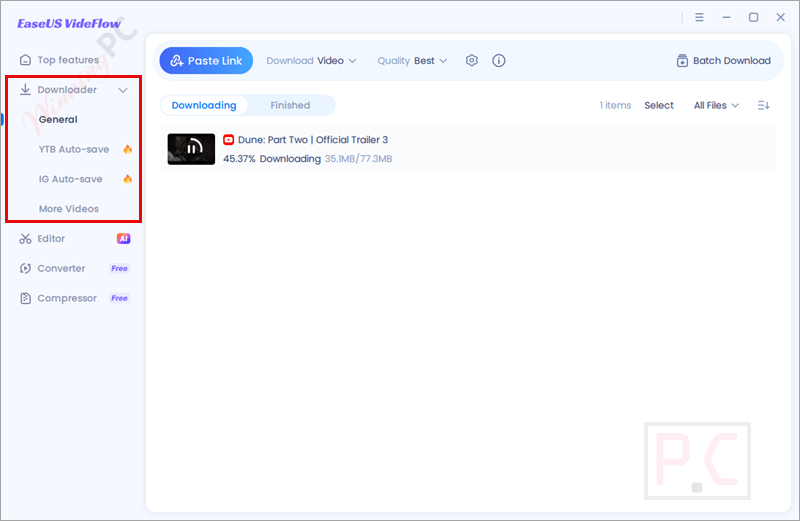800x521 pixels.
Task: Click the Free badge next to Compressor
Action: [x=119, y=298]
